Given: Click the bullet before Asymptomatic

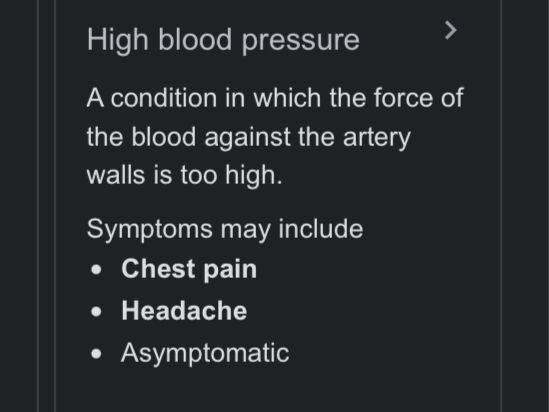Looking at the screenshot, I should (96, 354).
